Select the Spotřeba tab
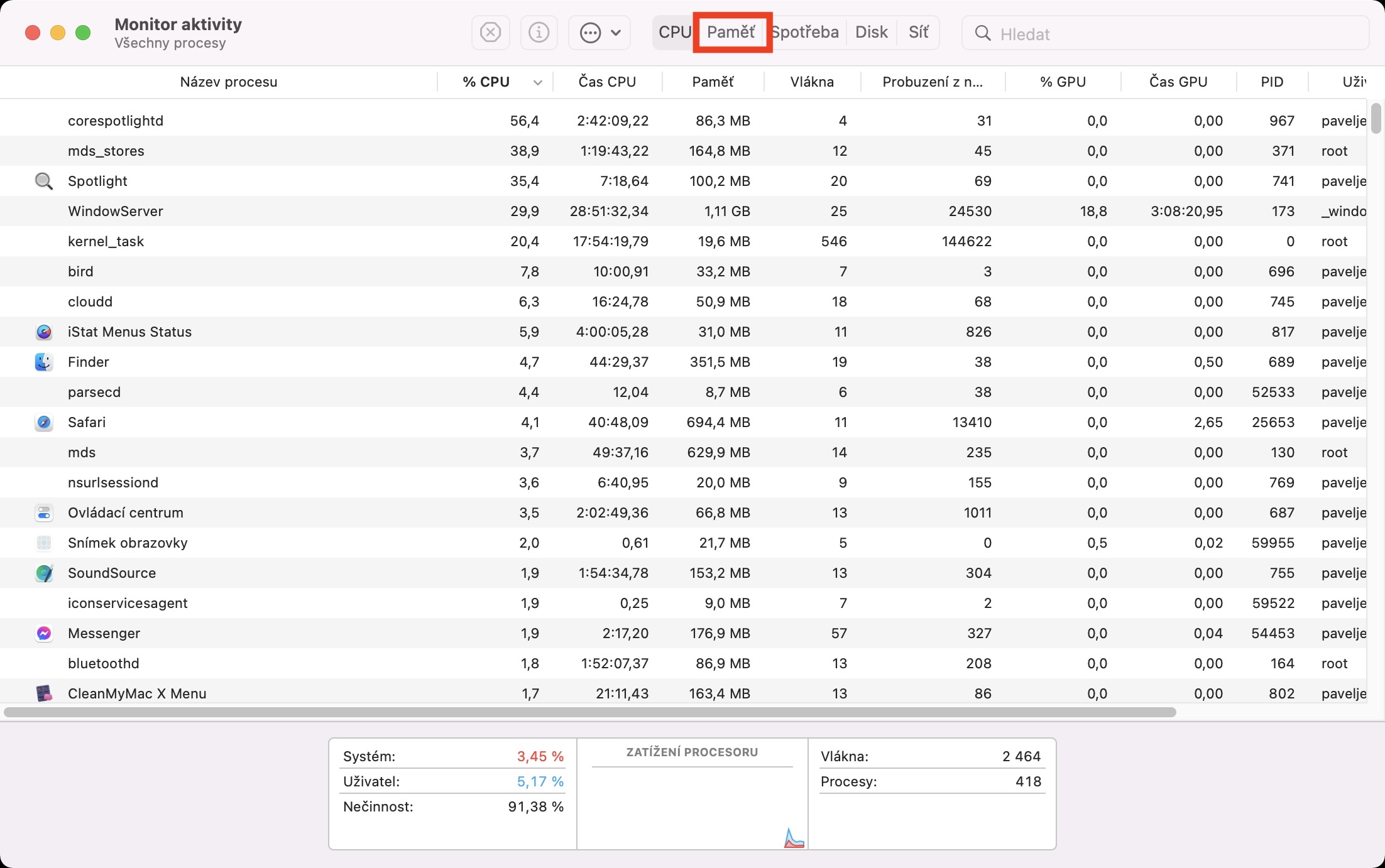Image resolution: width=1385 pixels, height=868 pixels. tap(805, 32)
